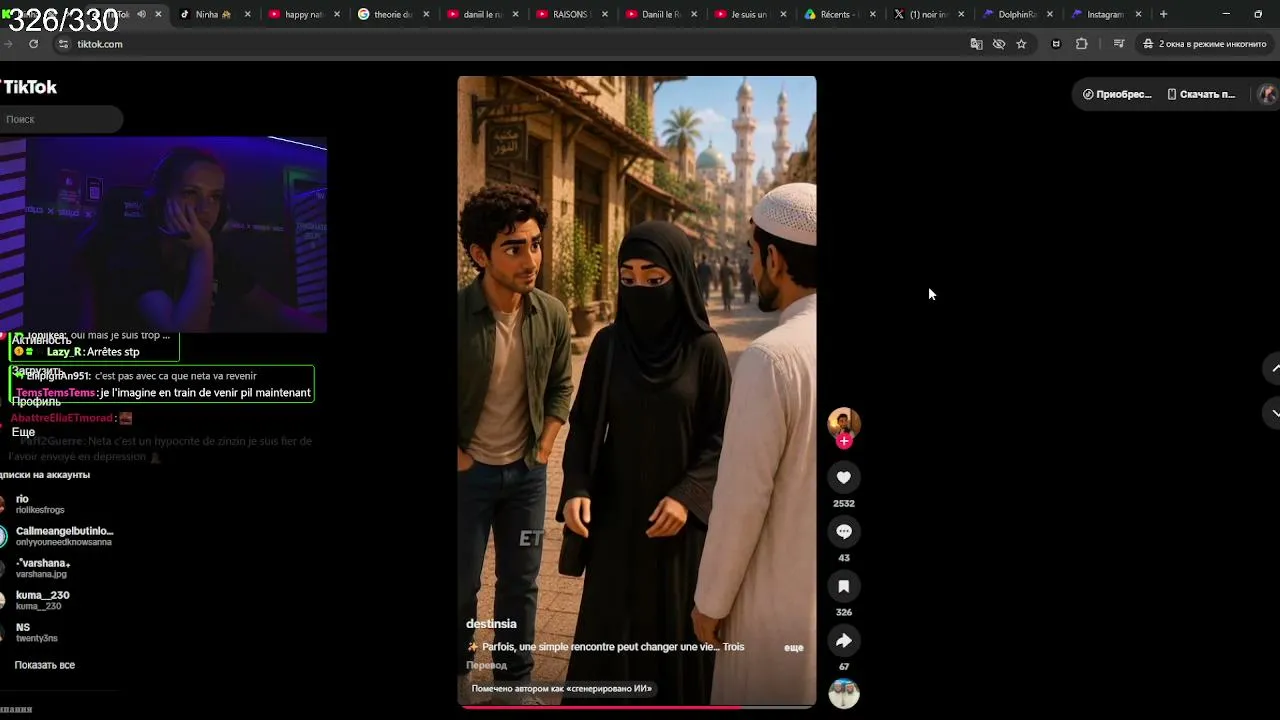Share the video with the arrow icon

click(x=844, y=640)
